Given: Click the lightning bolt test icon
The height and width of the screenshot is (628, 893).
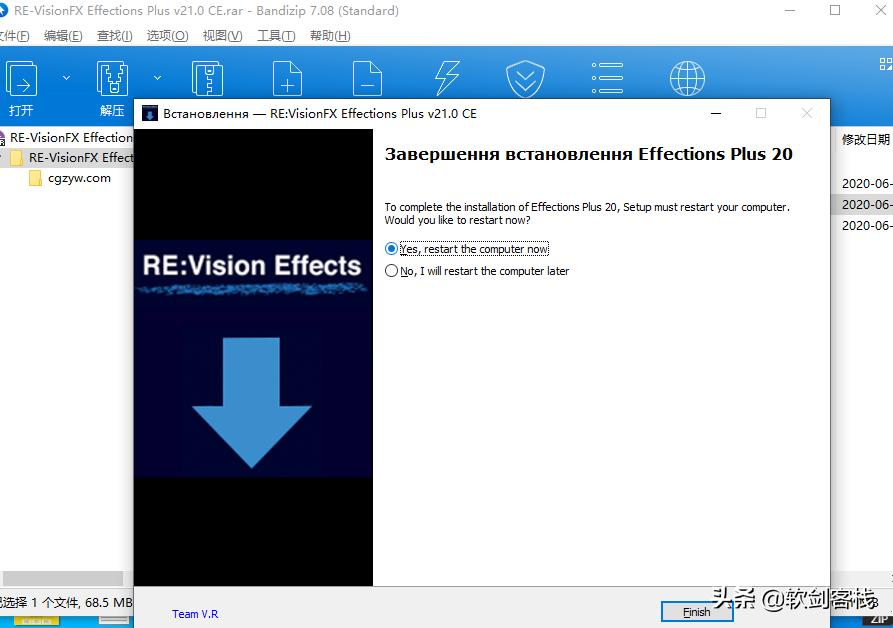Looking at the screenshot, I should [447, 79].
